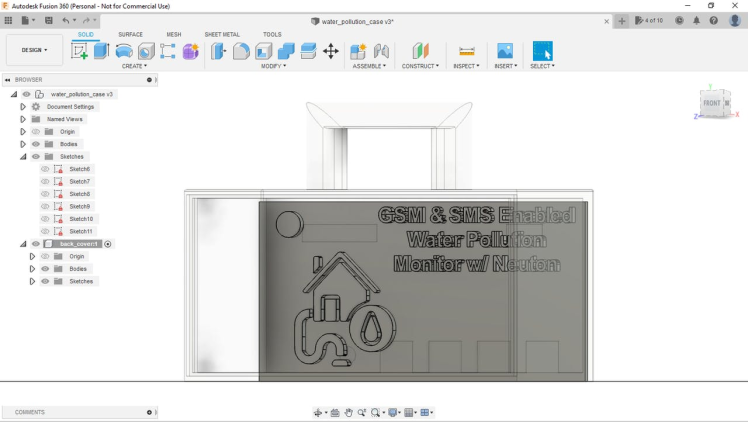Screen dimensions: 748x422
Task: Switch to the SHEET METAL tab
Action: pos(222,34)
